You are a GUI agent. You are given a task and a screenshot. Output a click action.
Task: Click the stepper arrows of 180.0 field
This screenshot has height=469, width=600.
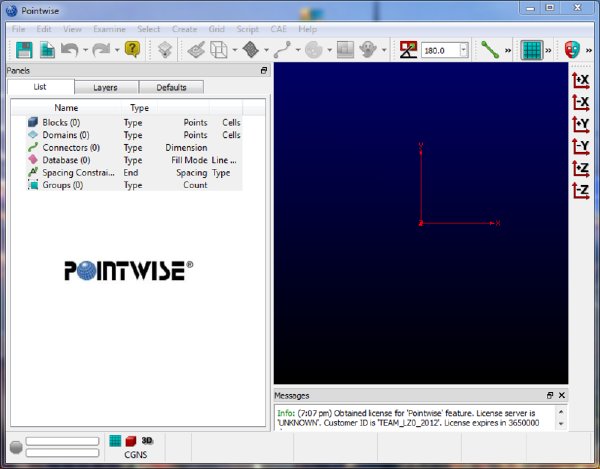[x=464, y=50]
